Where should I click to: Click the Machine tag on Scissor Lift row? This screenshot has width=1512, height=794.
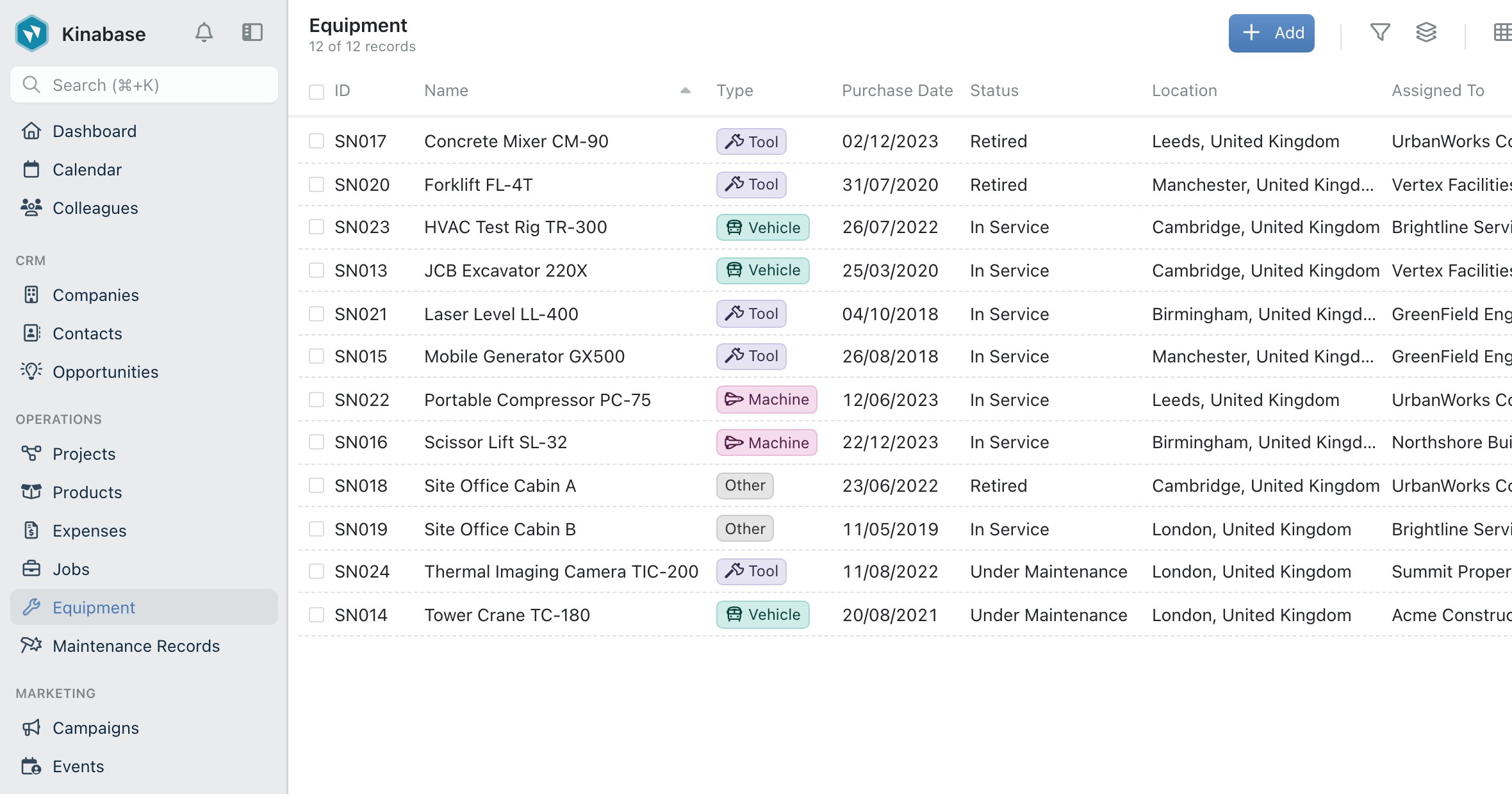point(767,442)
